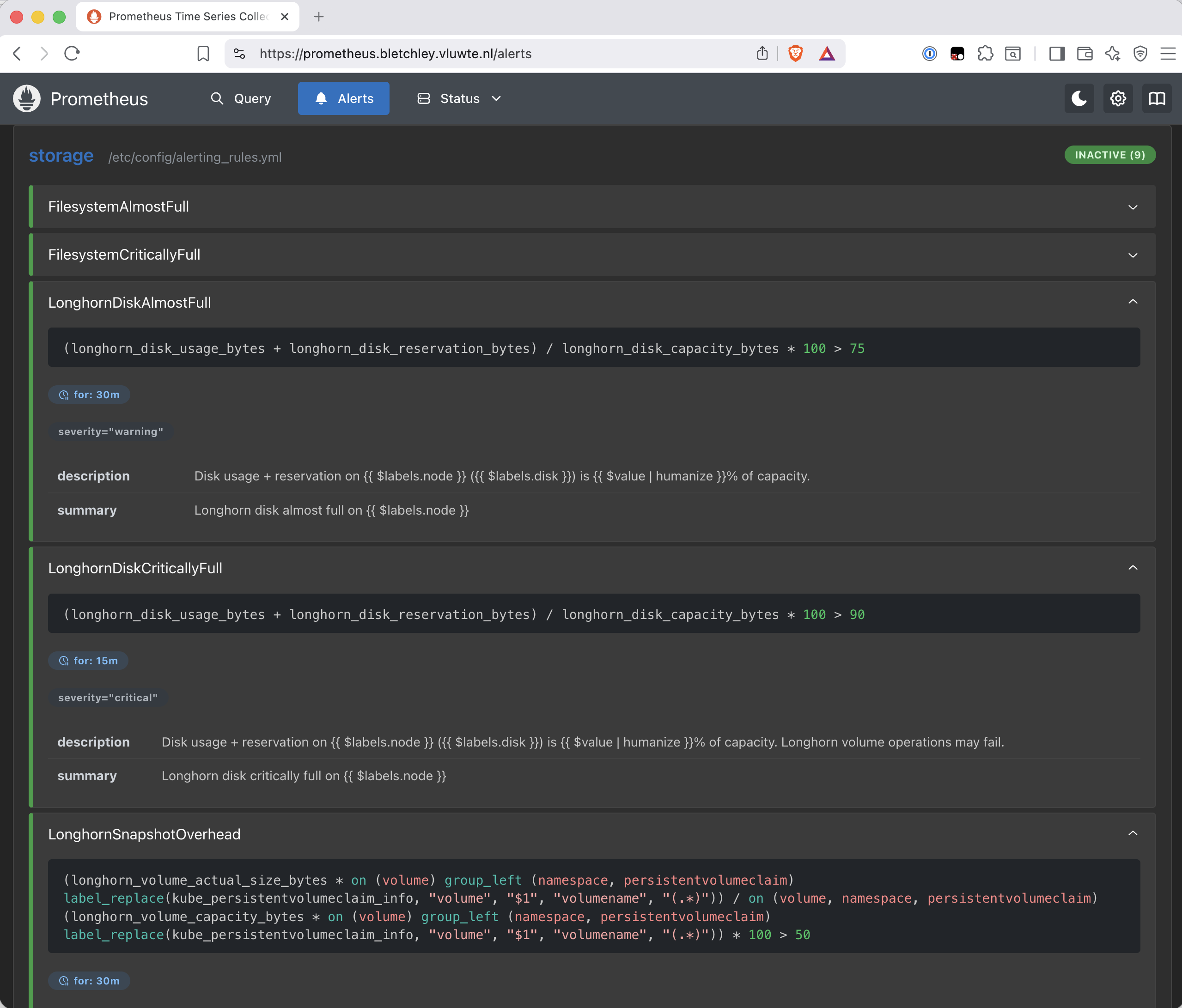This screenshot has height=1008, width=1182.
Task: Open the Prometheus settings gear
Action: (x=1117, y=99)
